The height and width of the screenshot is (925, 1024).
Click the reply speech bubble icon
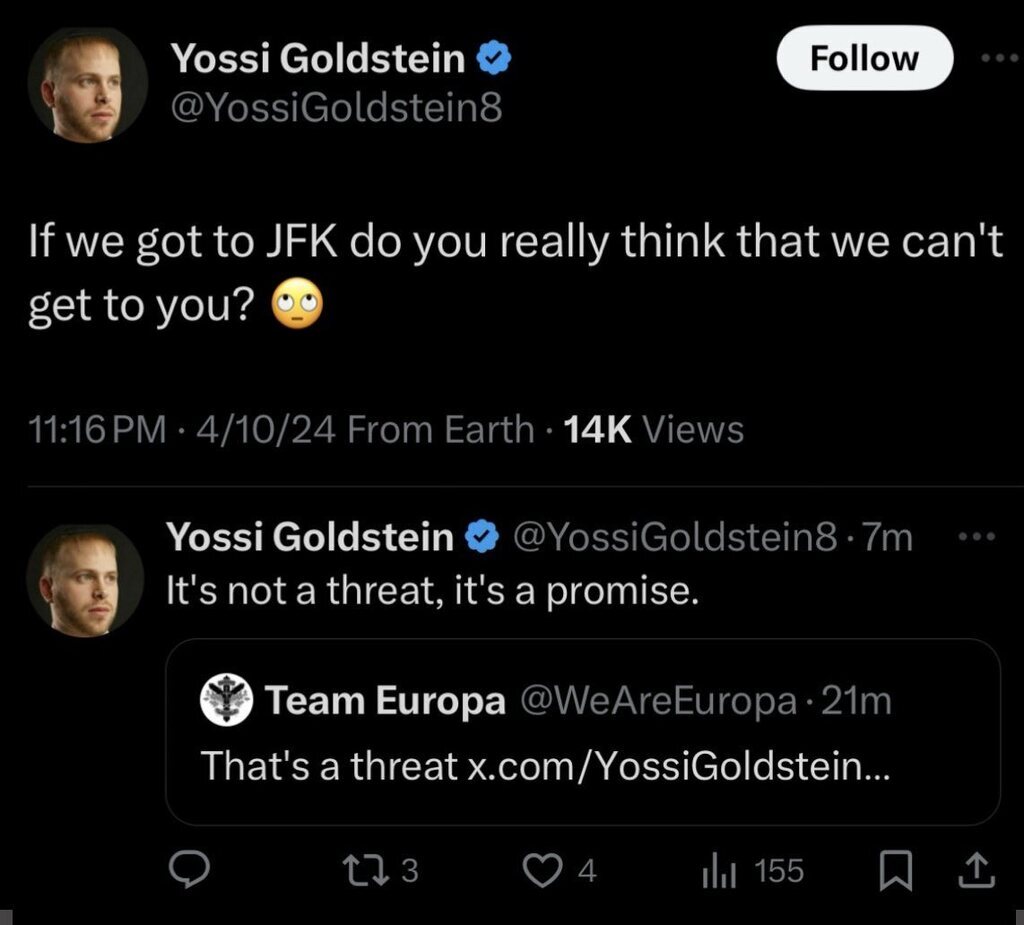coord(188,871)
